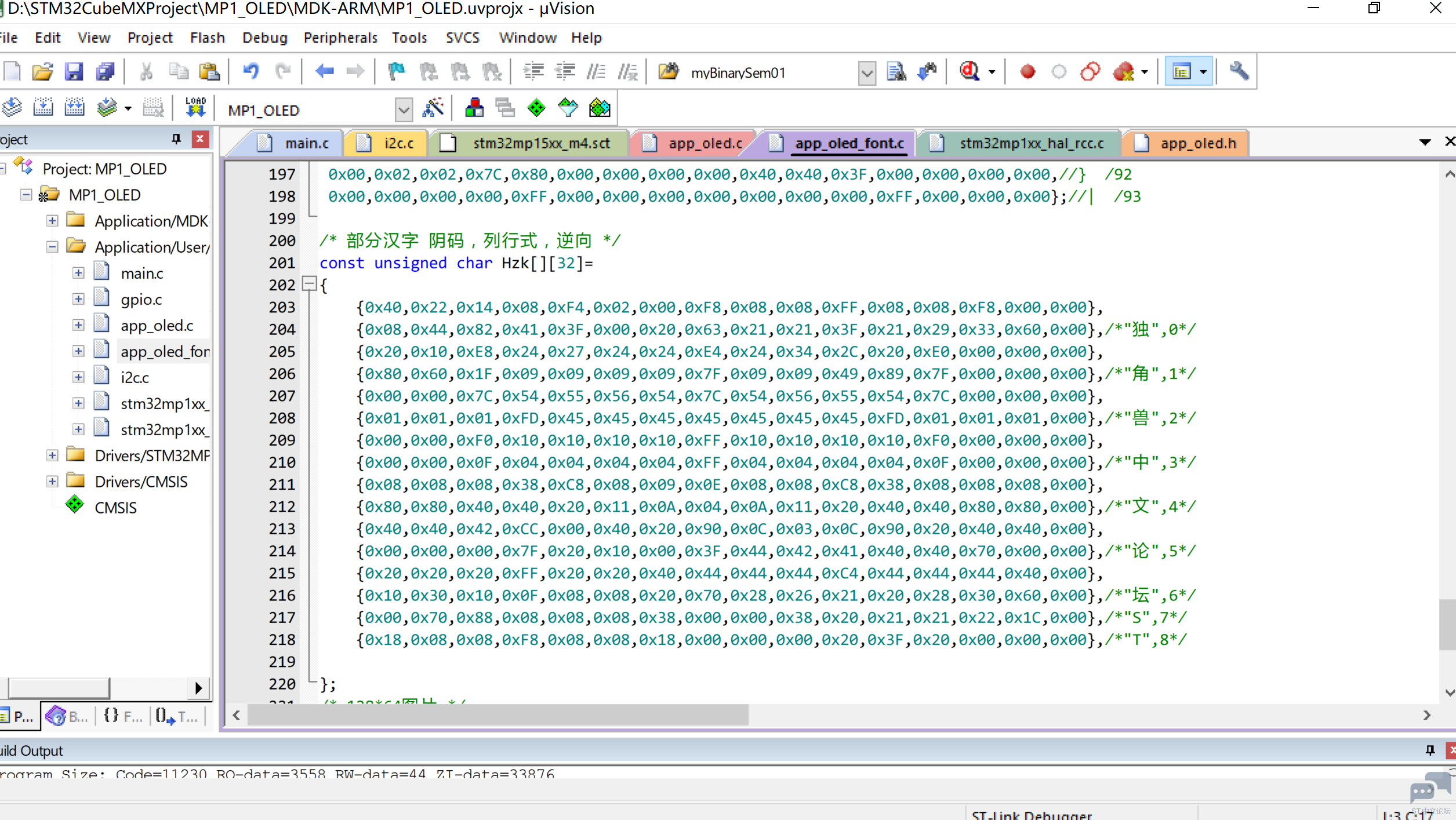Kill all breakpoints with the toolbar icon
This screenshot has width=1456, height=820.
1123,71
